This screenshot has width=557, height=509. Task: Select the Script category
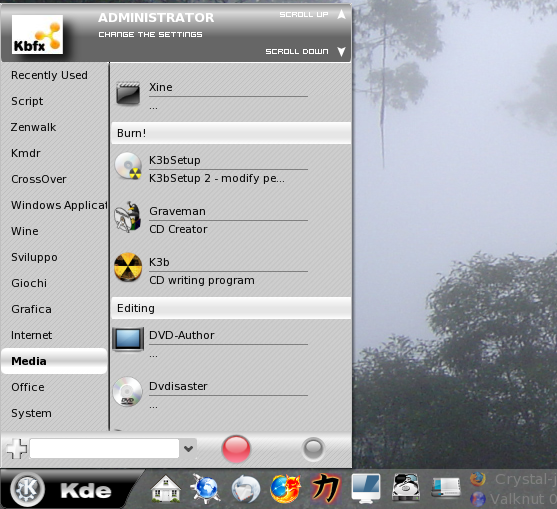(x=27, y=101)
